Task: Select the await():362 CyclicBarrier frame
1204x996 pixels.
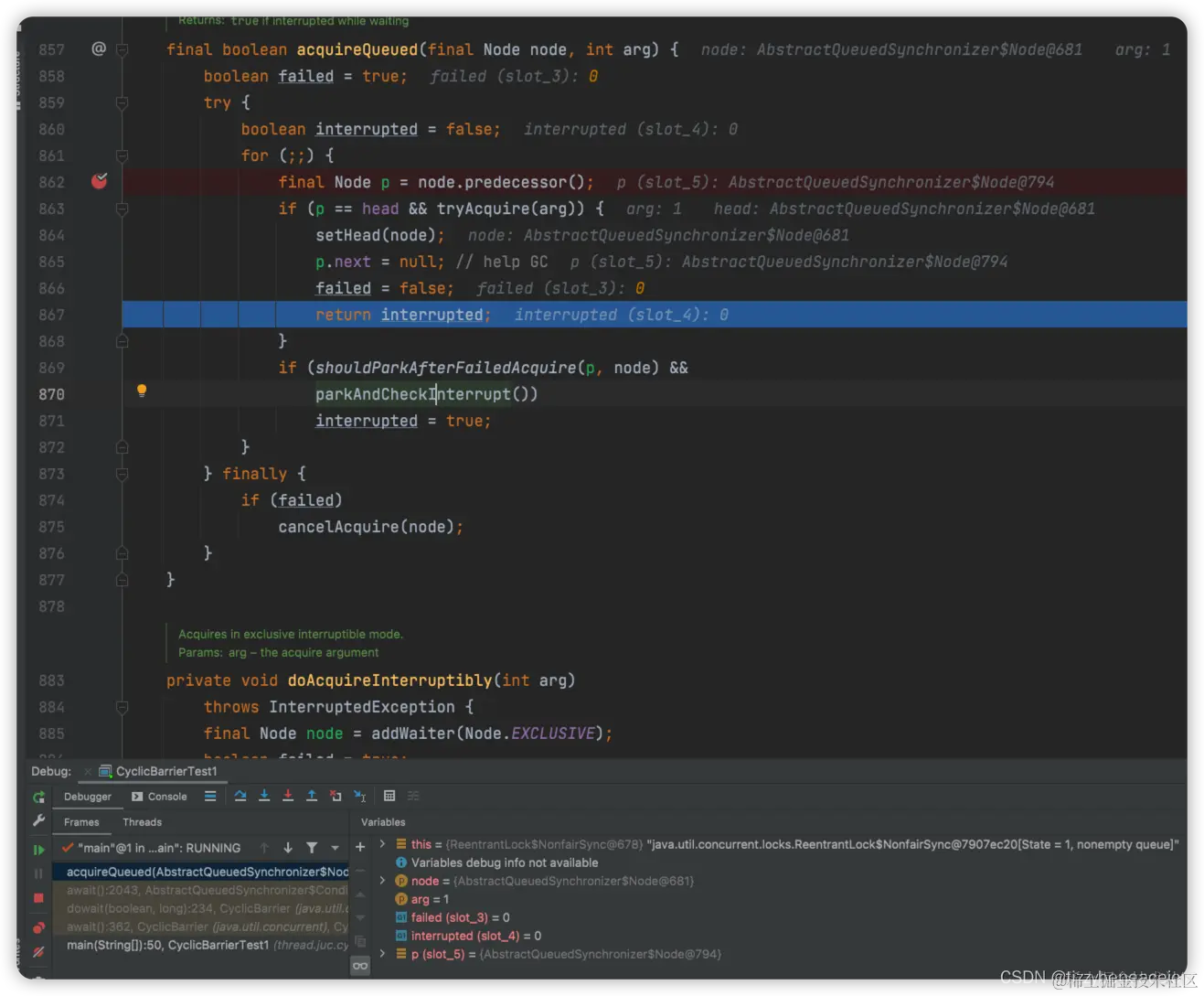Action: tap(201, 926)
